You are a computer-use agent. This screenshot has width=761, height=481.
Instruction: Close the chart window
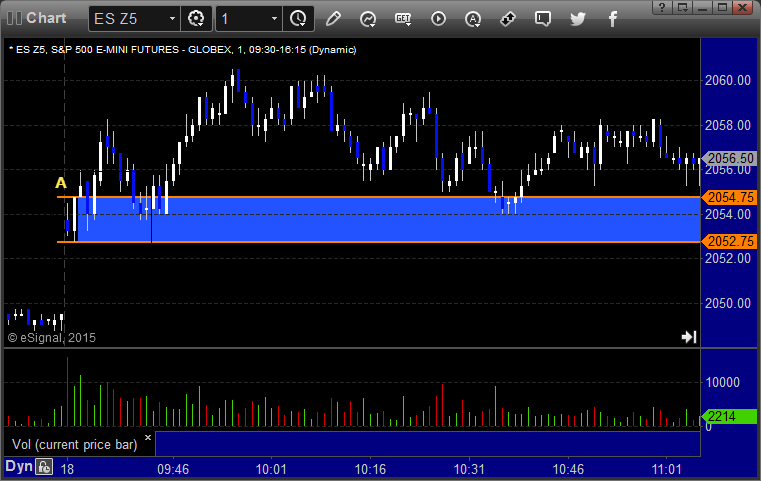point(743,7)
